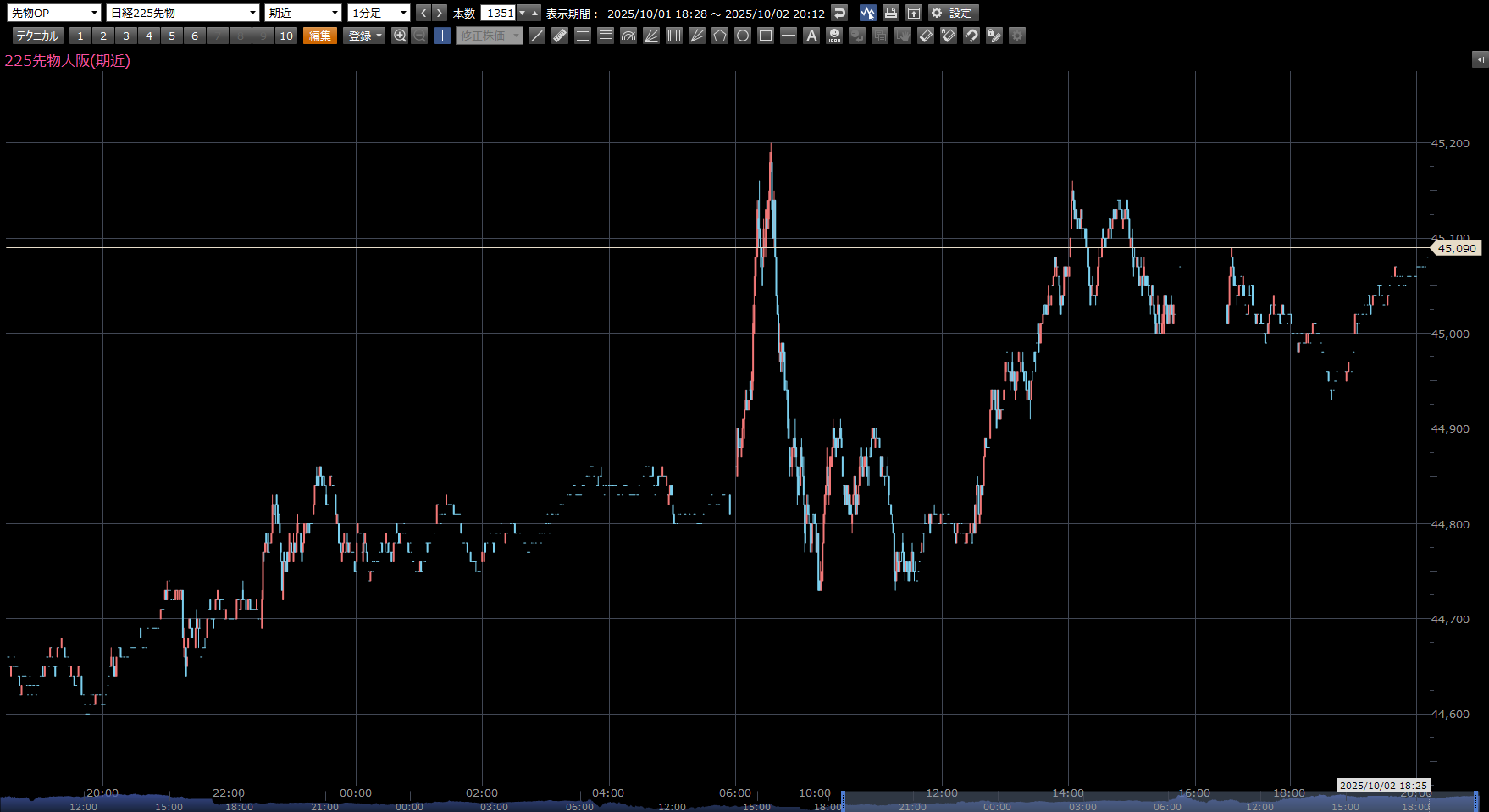
Task: Open 設定 settings button
Action: click(x=953, y=13)
